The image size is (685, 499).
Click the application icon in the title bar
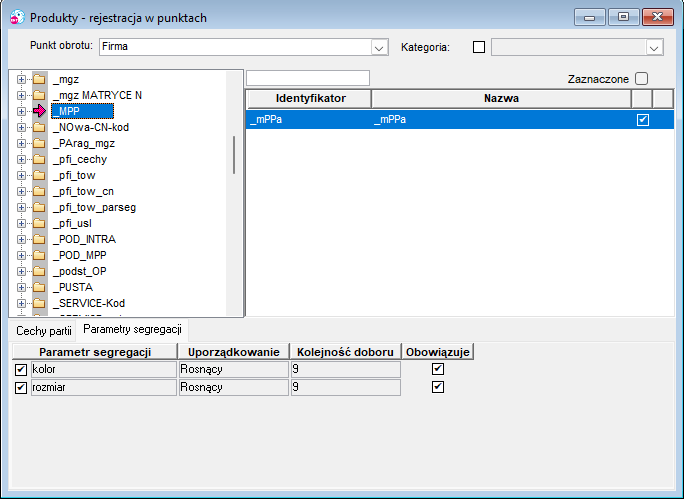(x=17, y=17)
